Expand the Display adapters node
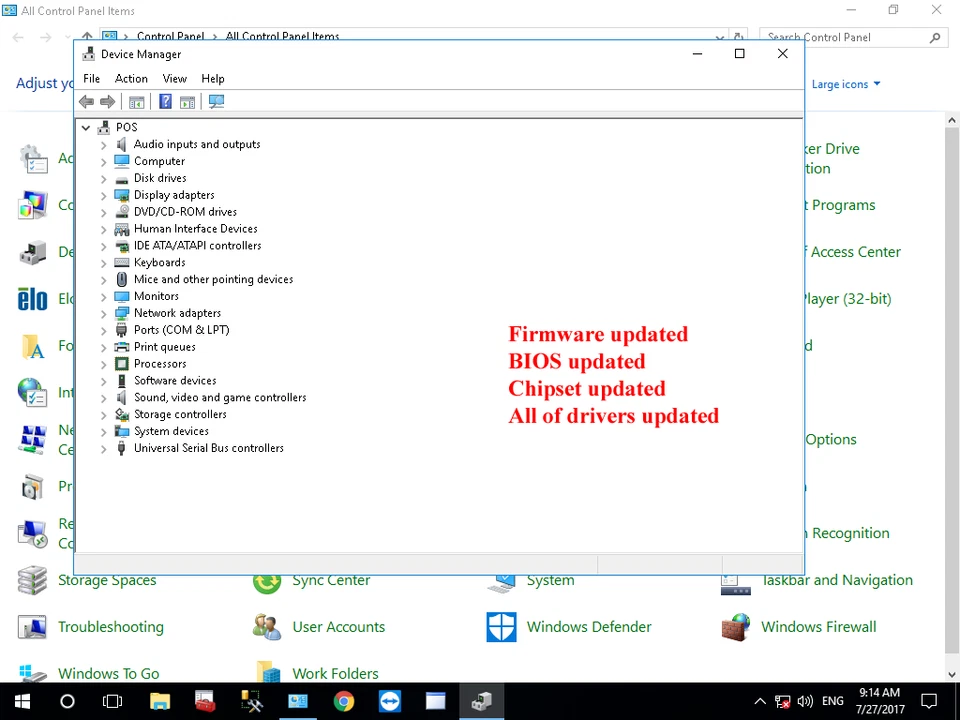 [x=103, y=195]
